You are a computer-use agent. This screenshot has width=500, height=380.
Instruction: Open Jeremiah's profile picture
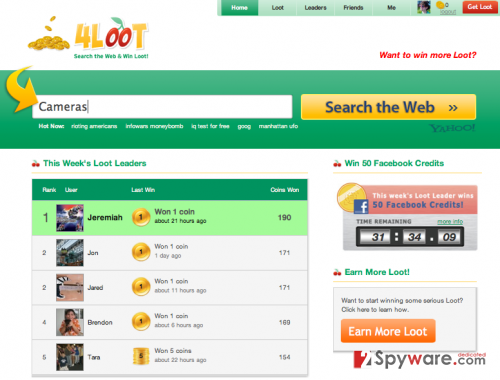(x=70, y=218)
